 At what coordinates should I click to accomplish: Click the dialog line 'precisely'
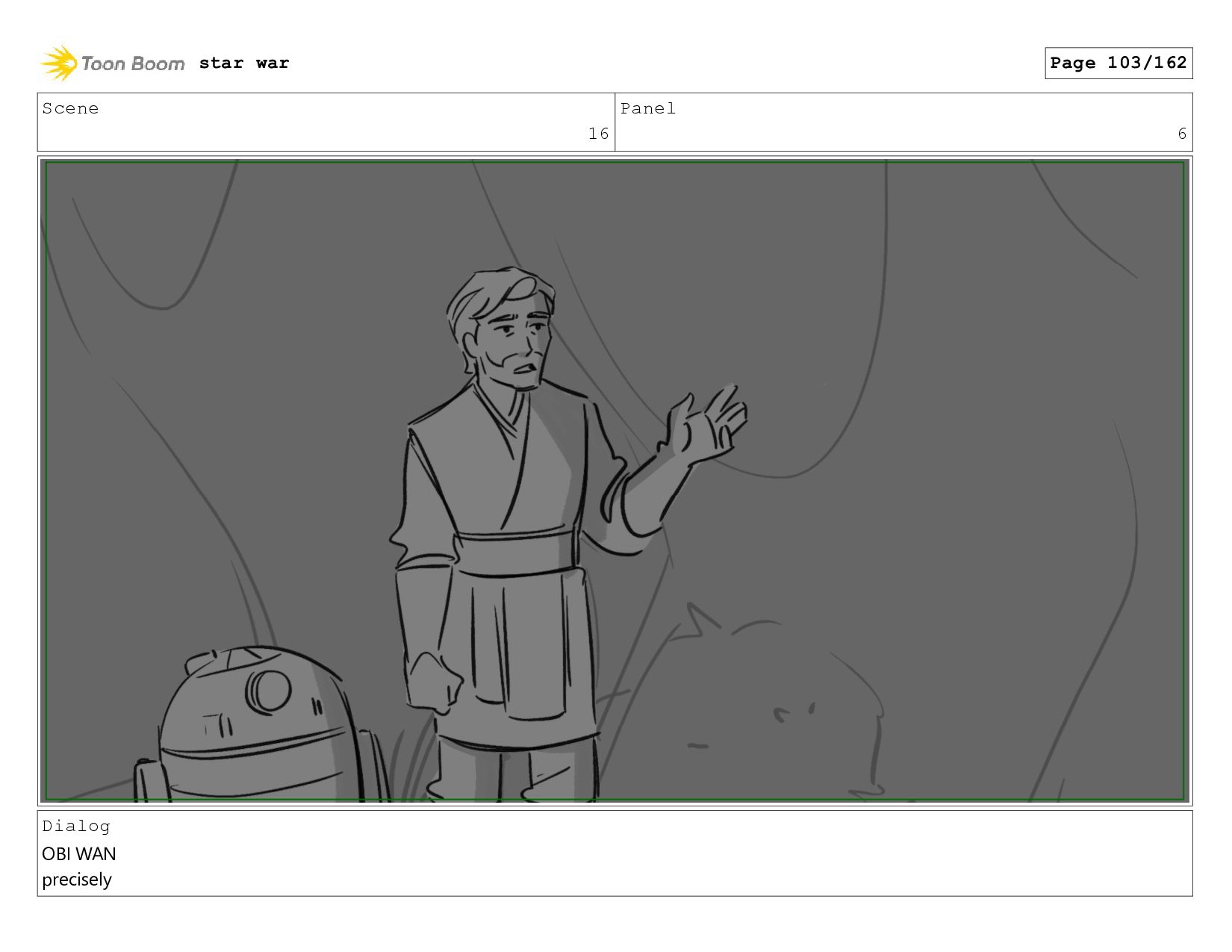(x=77, y=880)
